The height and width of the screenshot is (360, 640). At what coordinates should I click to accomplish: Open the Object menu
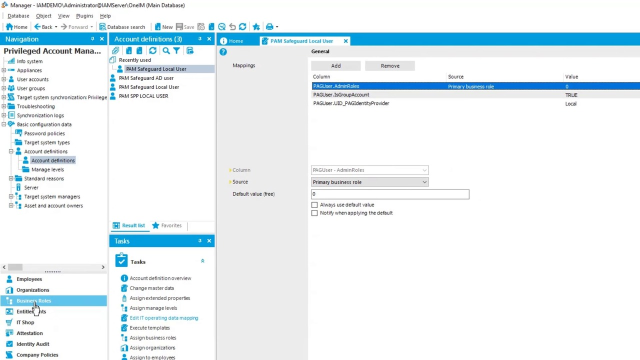click(43, 16)
